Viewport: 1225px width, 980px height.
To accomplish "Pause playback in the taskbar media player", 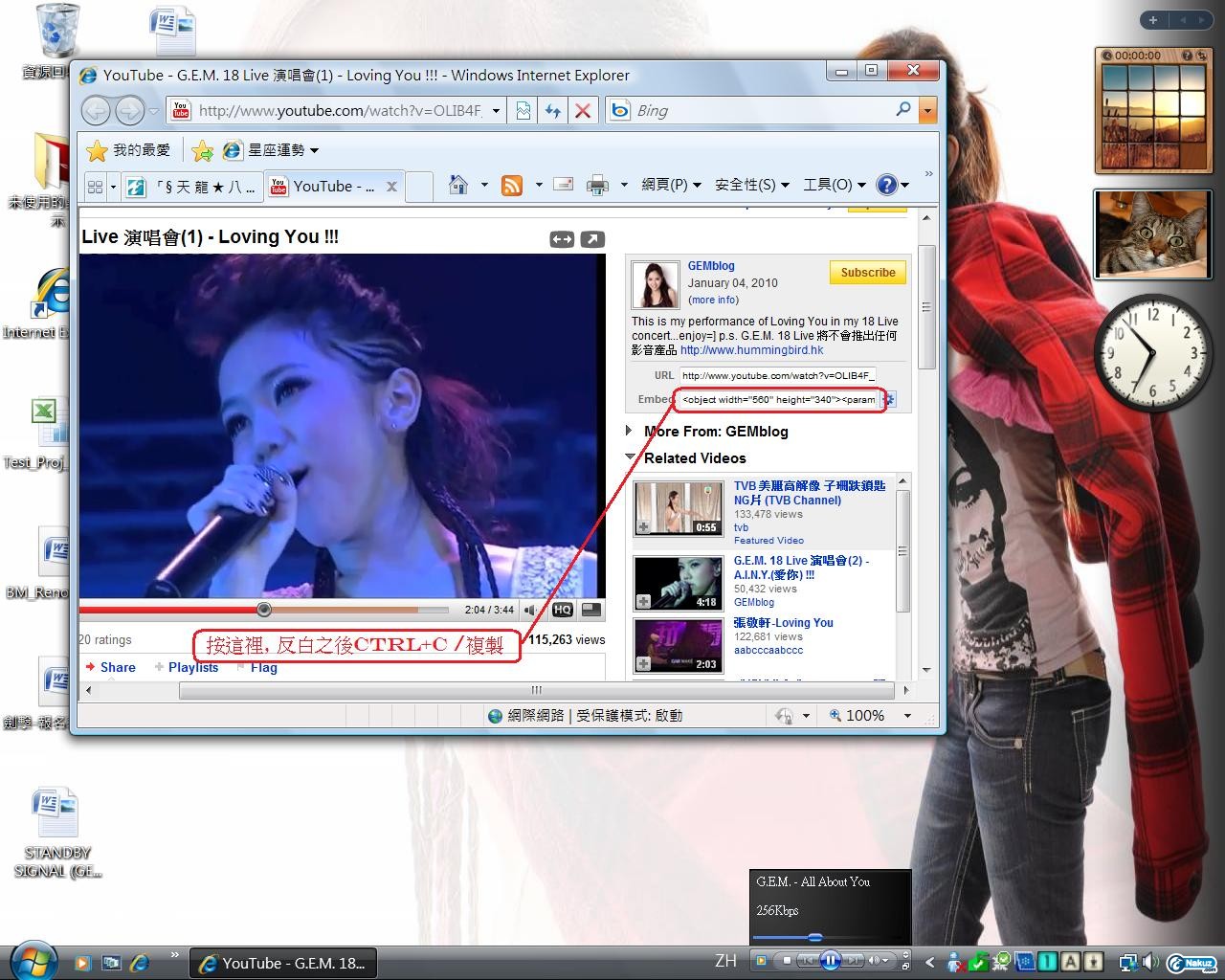I will [830, 960].
